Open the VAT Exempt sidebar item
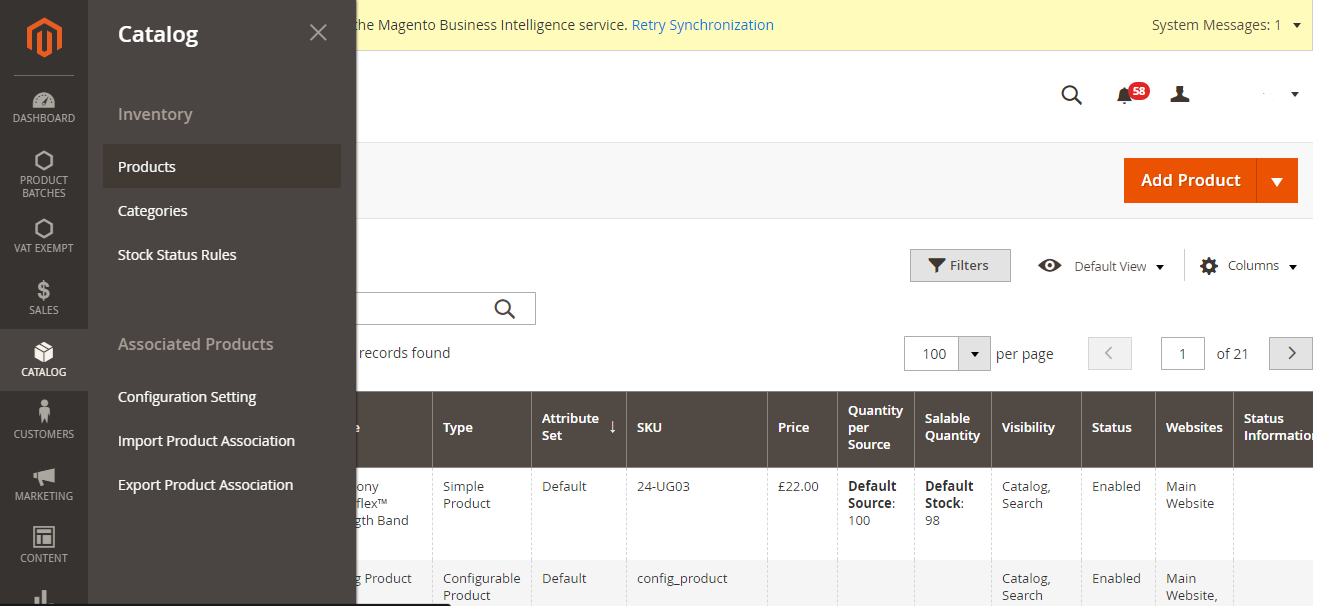Viewport: 1335px width, 606px height. pyautogui.click(x=44, y=236)
